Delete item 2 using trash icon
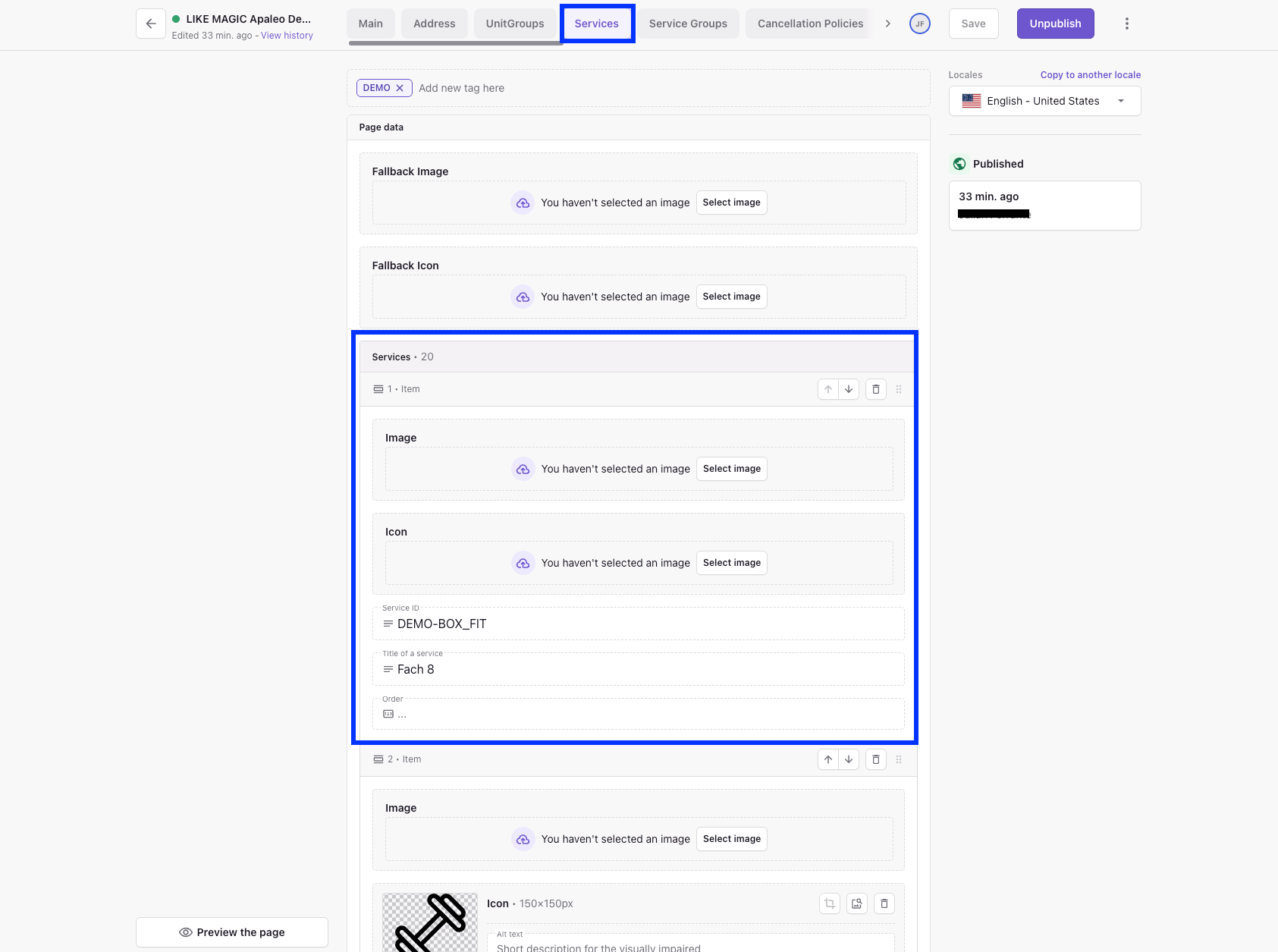1278x952 pixels. pyautogui.click(x=876, y=759)
